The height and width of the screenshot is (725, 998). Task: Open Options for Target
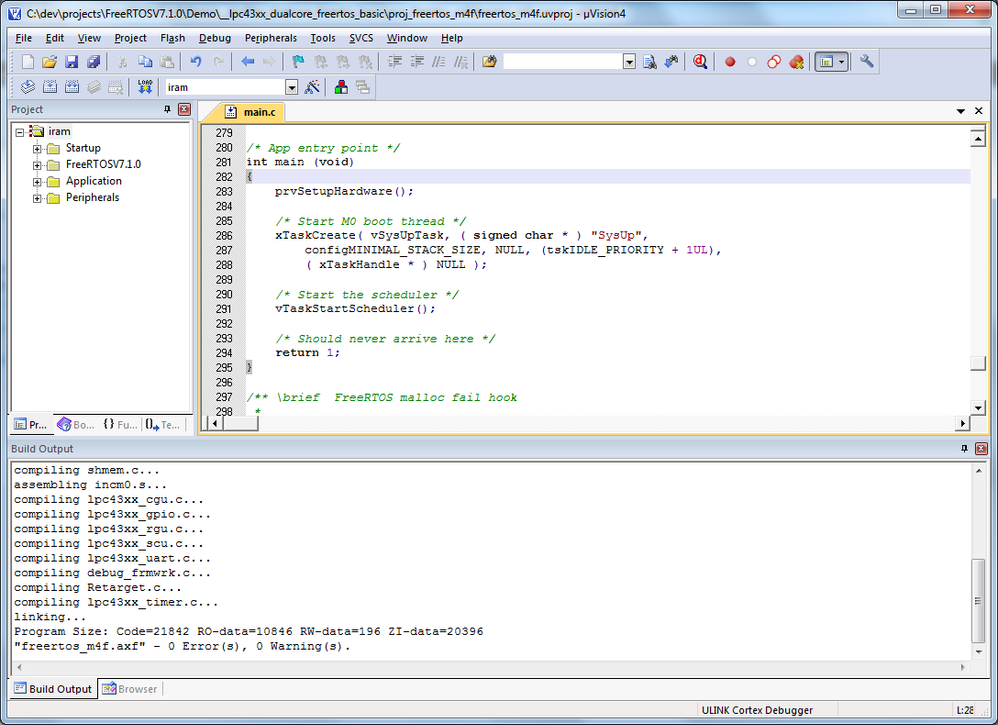(313, 87)
